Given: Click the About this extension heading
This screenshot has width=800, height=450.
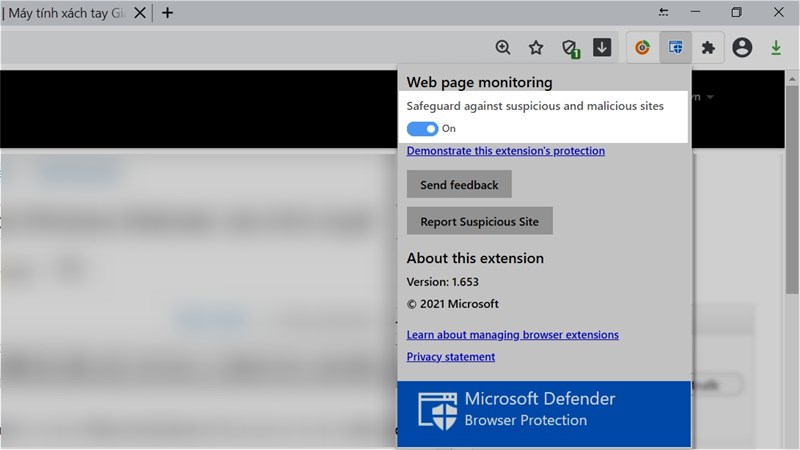Looking at the screenshot, I should [x=475, y=258].
